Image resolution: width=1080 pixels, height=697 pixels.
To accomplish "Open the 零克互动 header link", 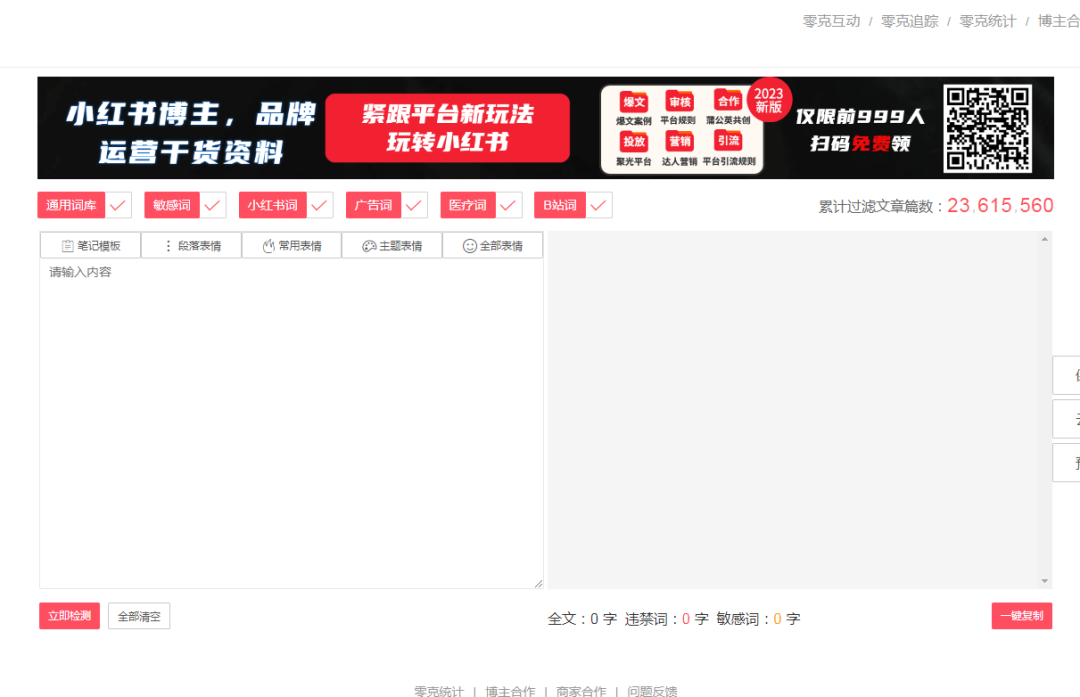I will (831, 21).
